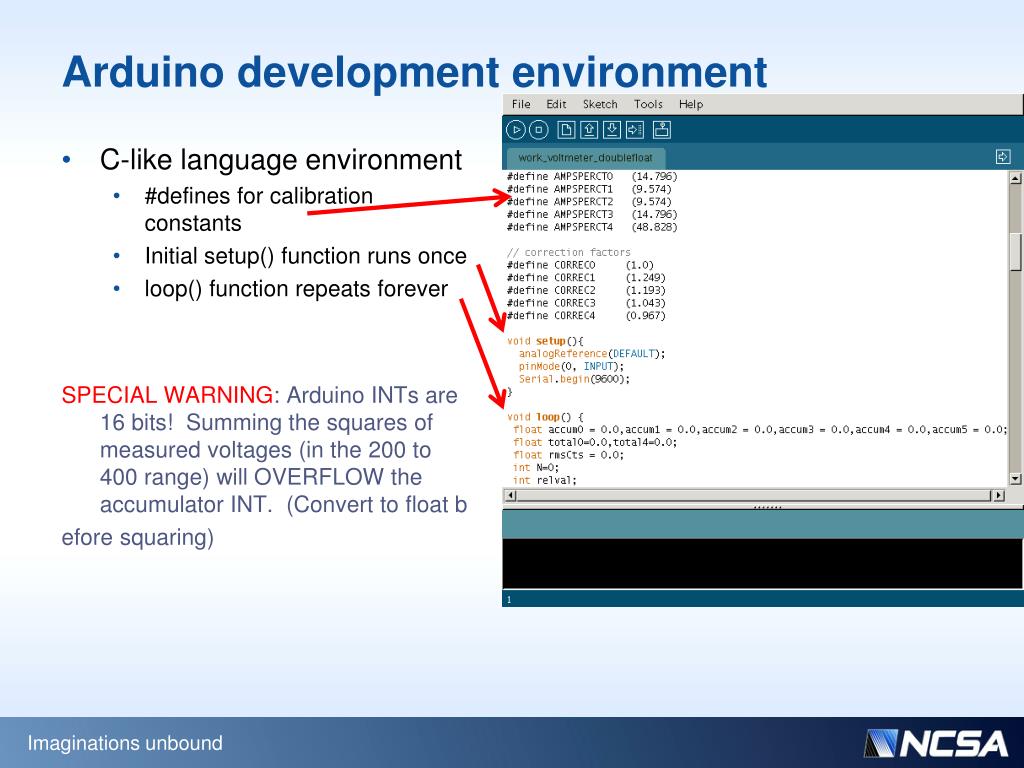1024x768 pixels.
Task: Click the line '#define CORREC2 (1.193)'
Action: [586, 290]
